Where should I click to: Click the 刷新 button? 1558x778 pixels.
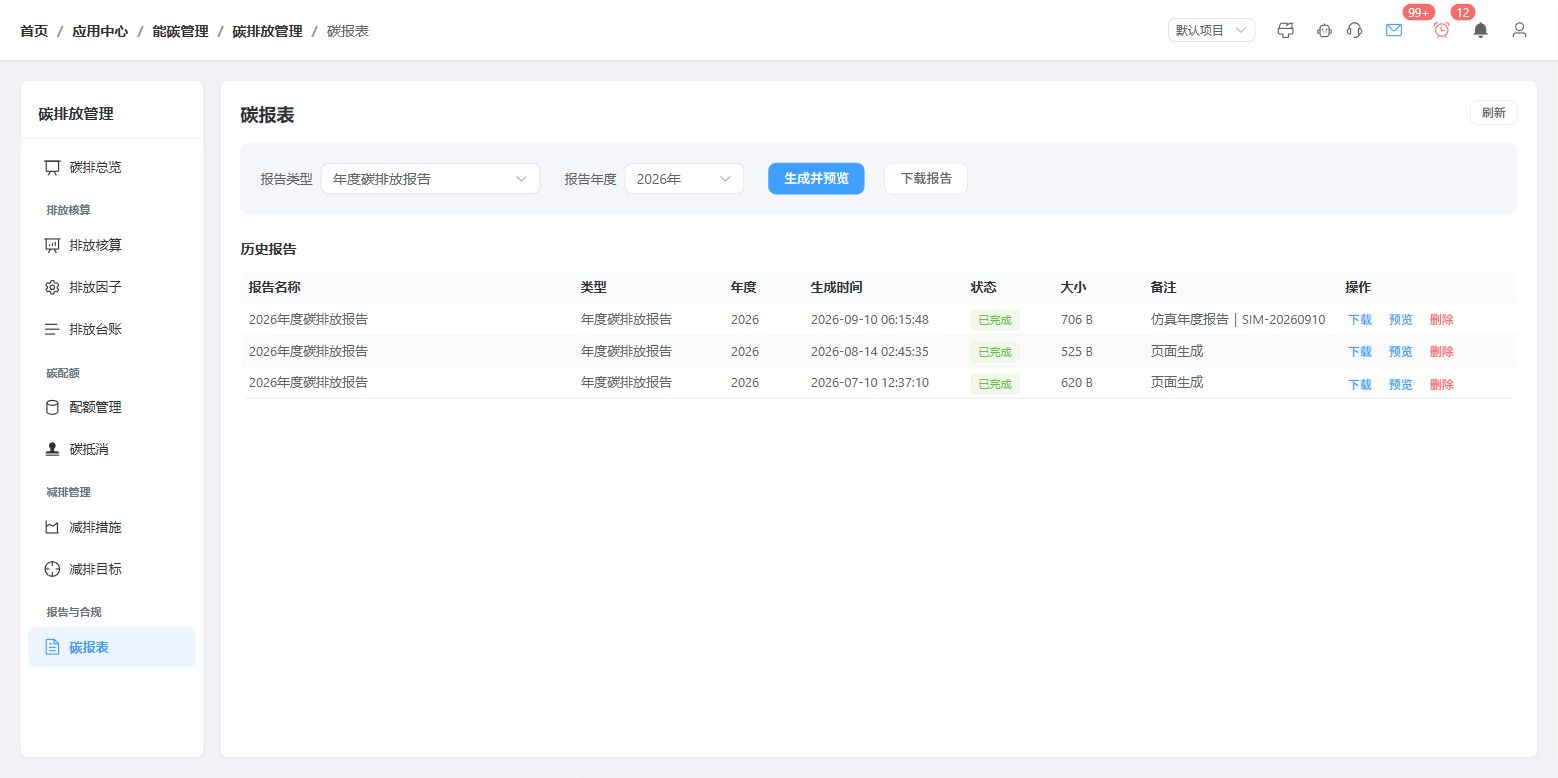1493,112
